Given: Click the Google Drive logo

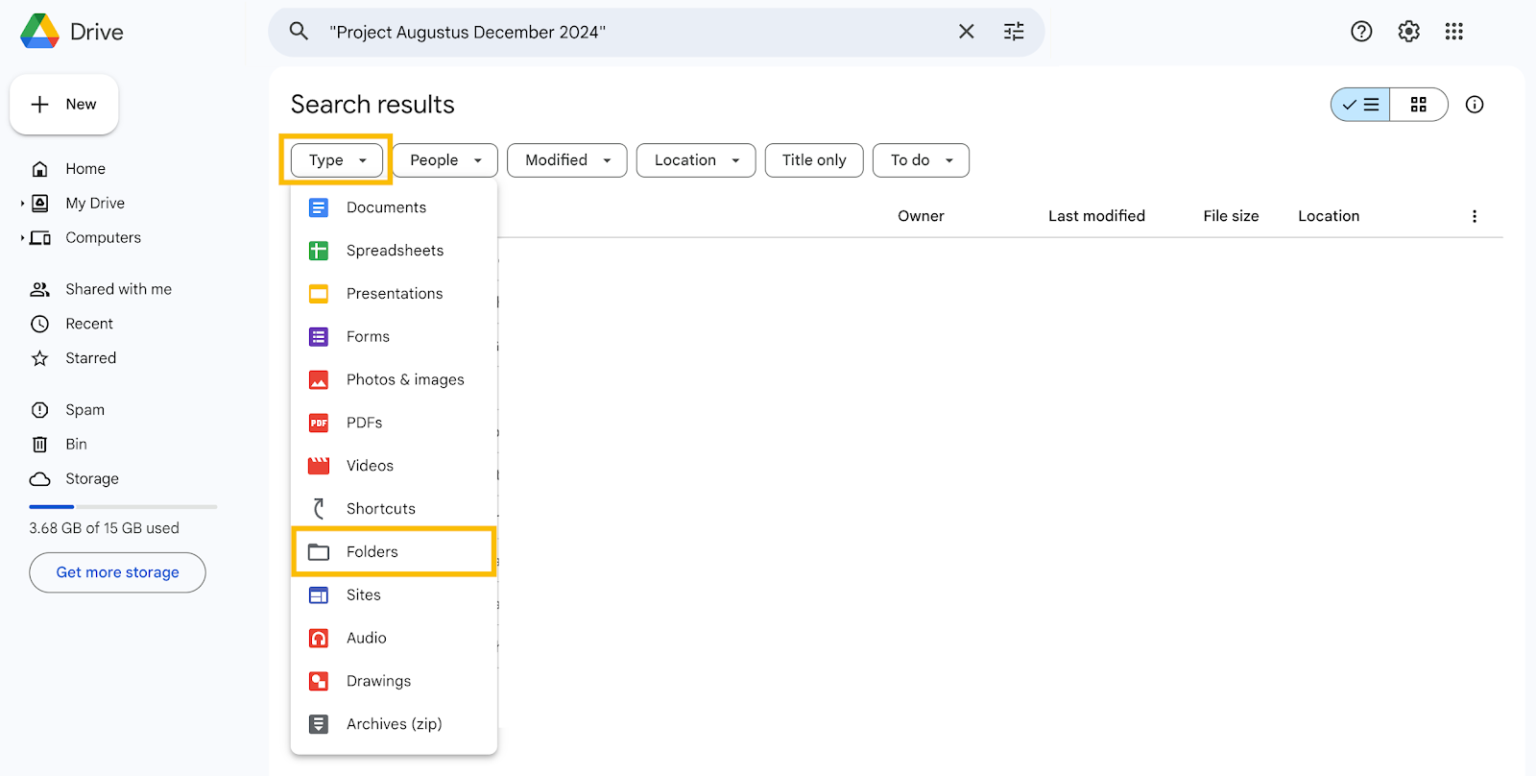Looking at the screenshot, I should [x=40, y=32].
